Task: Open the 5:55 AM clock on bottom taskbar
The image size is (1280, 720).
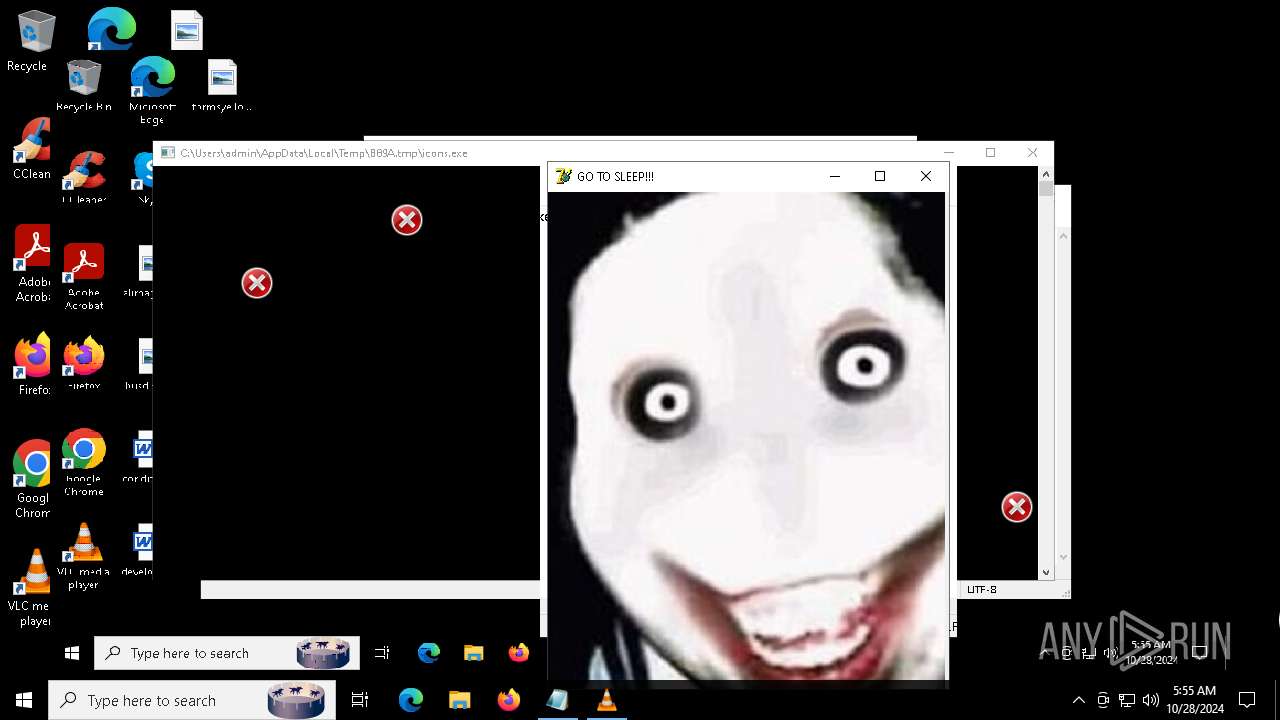Action: coord(1195,700)
